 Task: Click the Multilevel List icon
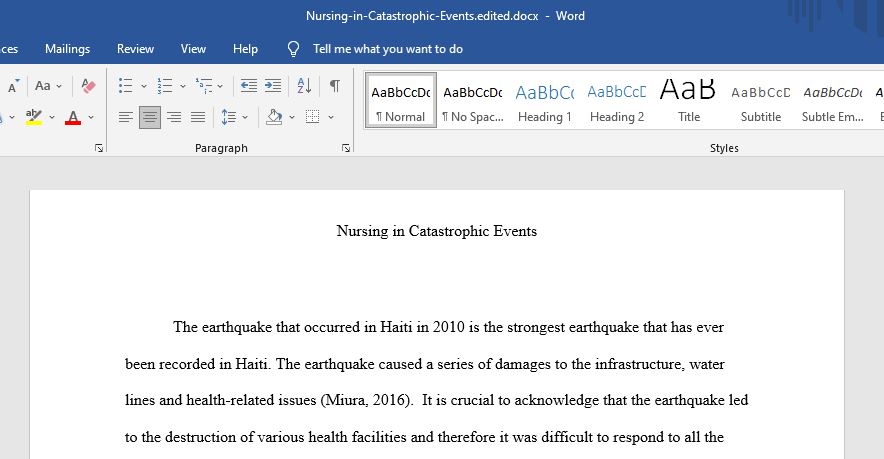click(x=204, y=86)
